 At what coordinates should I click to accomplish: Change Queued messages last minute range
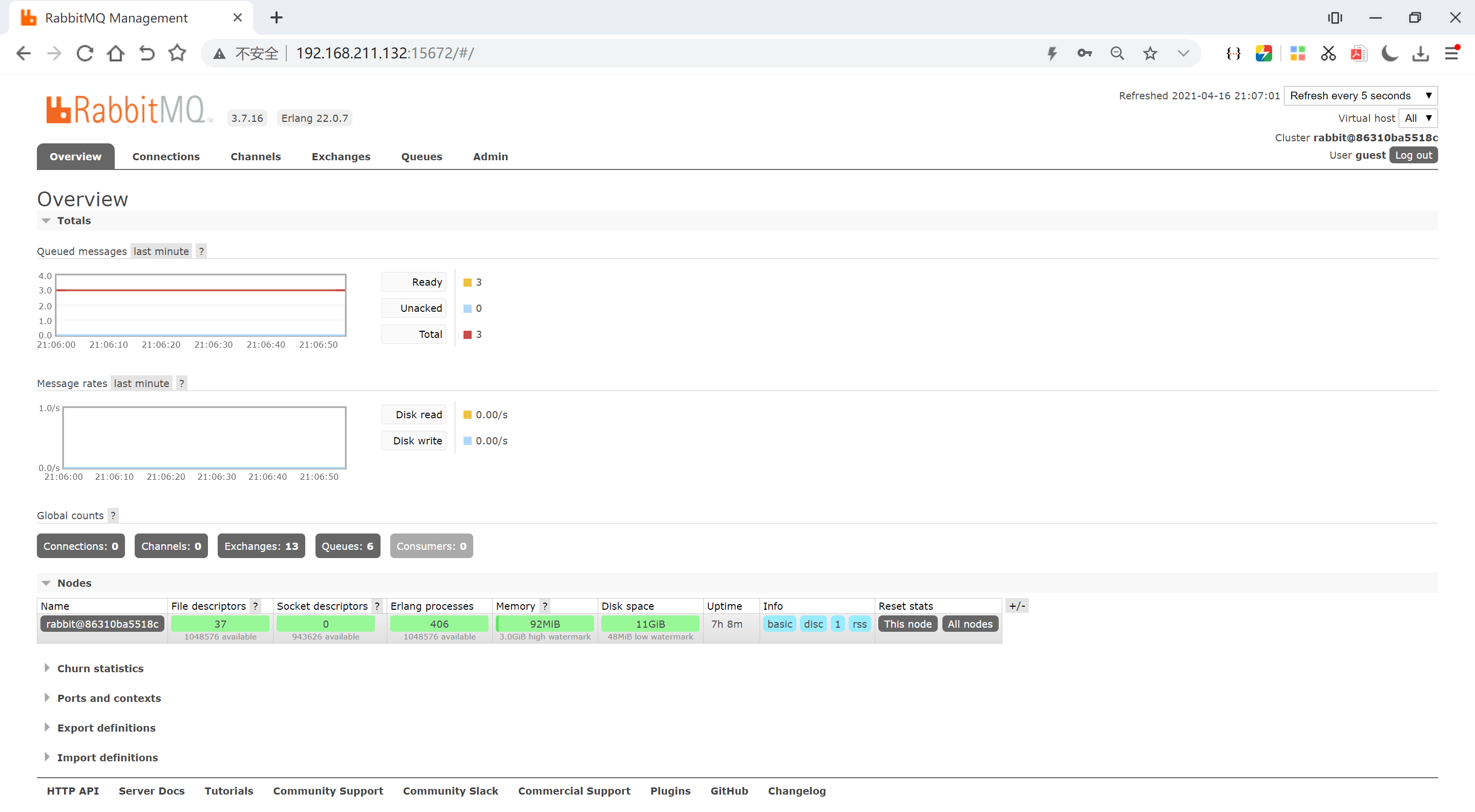click(161, 251)
